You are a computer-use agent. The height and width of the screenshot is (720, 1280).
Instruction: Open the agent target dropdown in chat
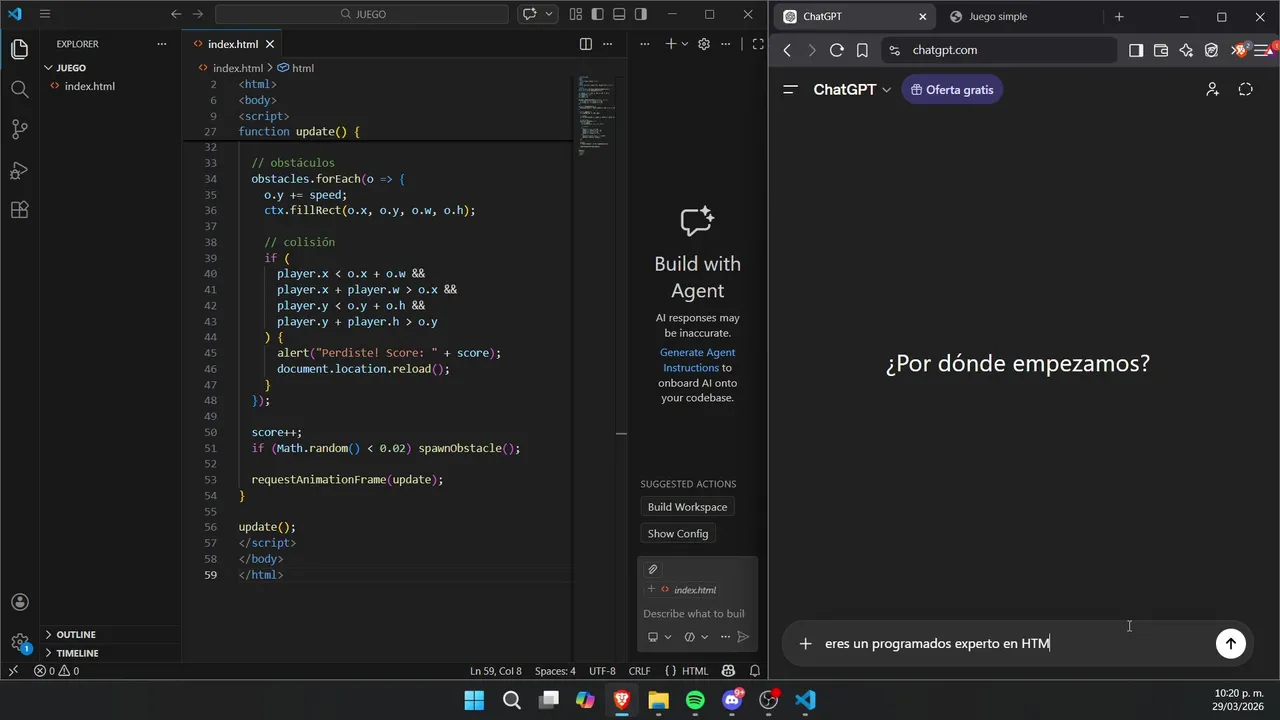point(659,637)
